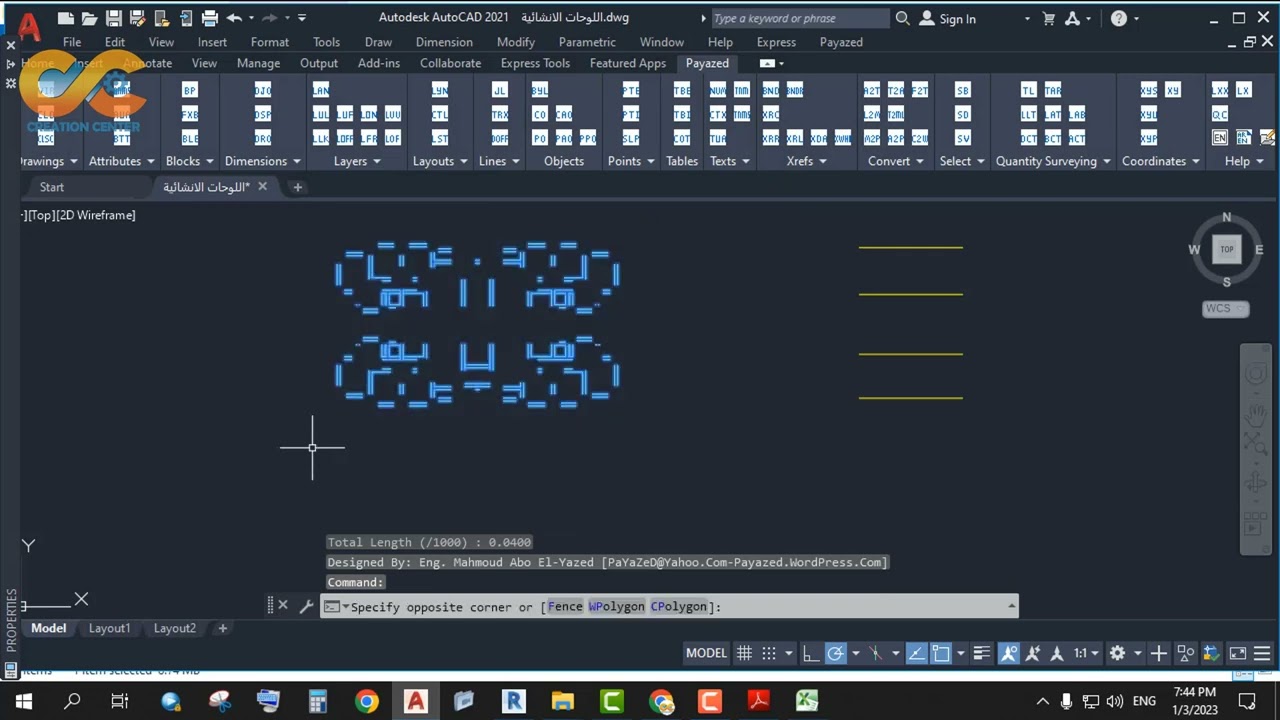Click the QC help panel icon

1220,114
